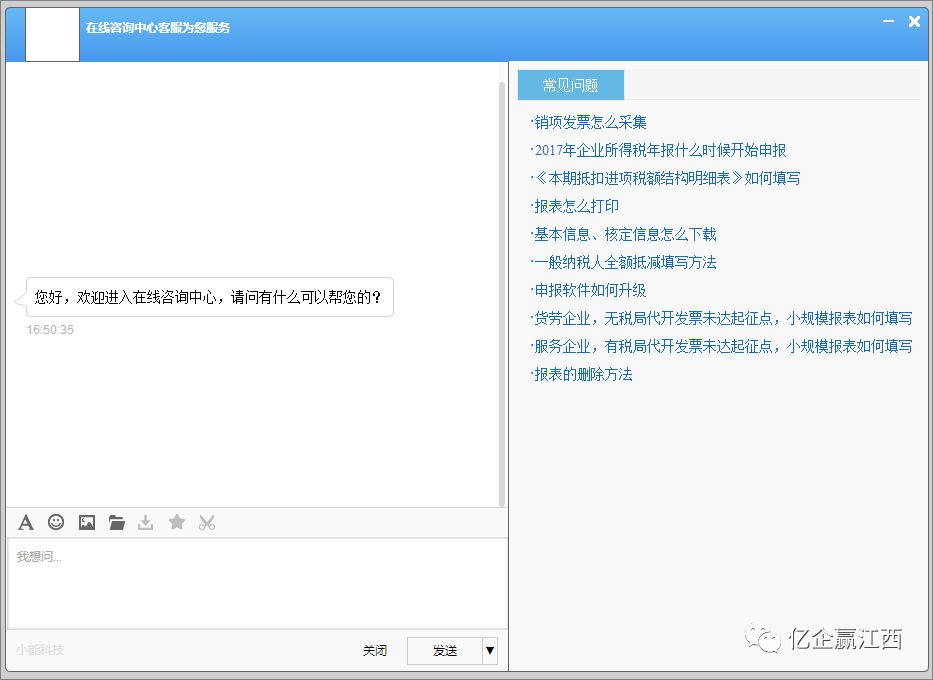
Task: Click the 关闭 close button
Action: tap(375, 650)
